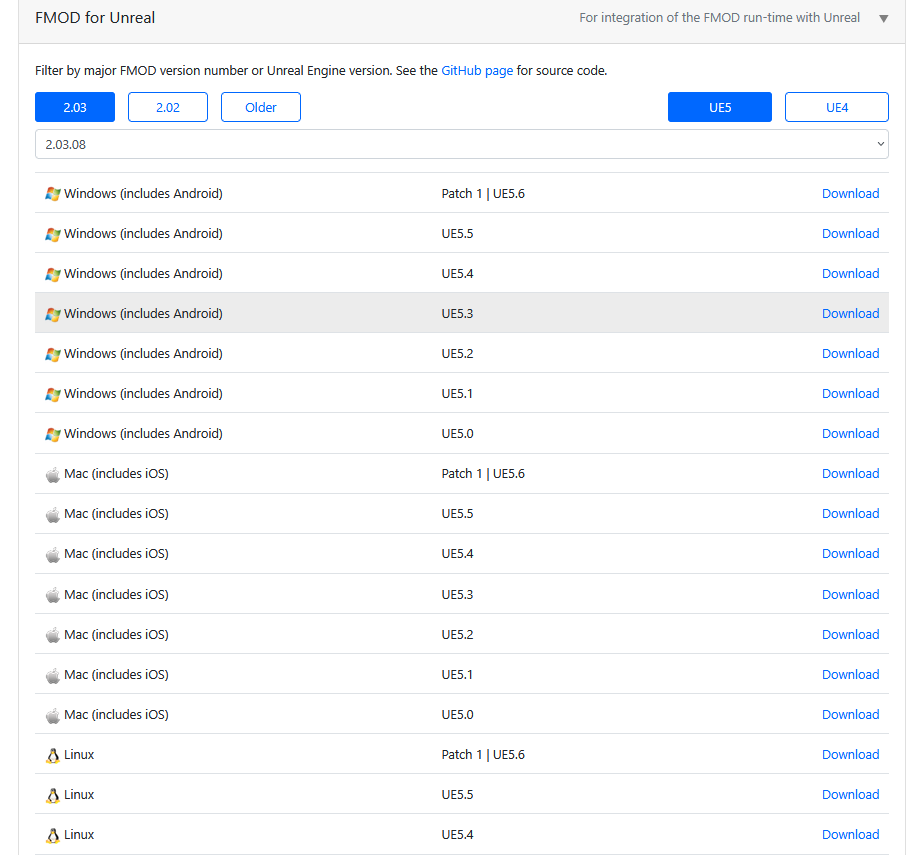Image resolution: width=919 pixels, height=855 pixels.
Task: Filter downloads by UE4
Action: pos(837,107)
